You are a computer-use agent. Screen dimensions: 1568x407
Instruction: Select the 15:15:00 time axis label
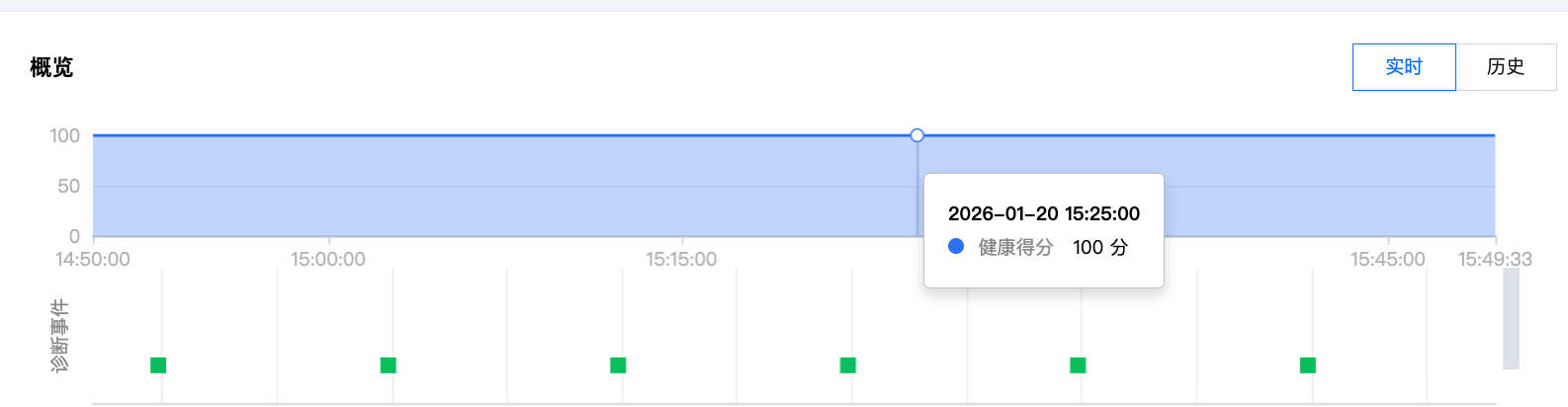click(681, 260)
